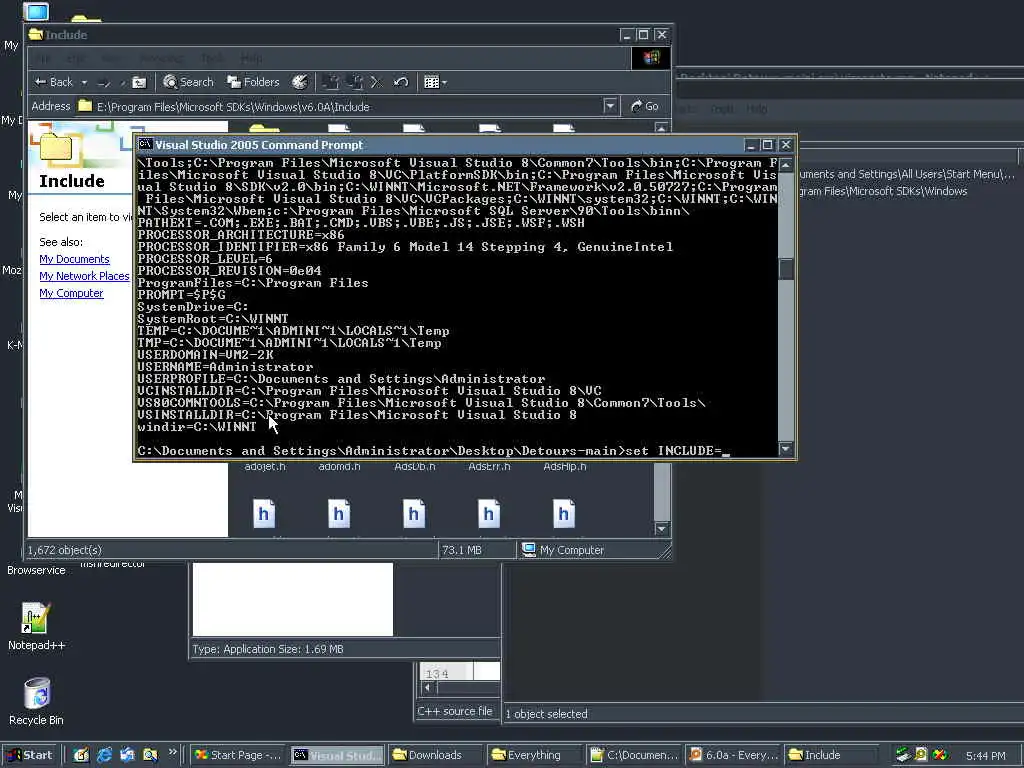Viewport: 1024px width, 768px height.
Task: Click the Go button next to address
Action: (644, 106)
